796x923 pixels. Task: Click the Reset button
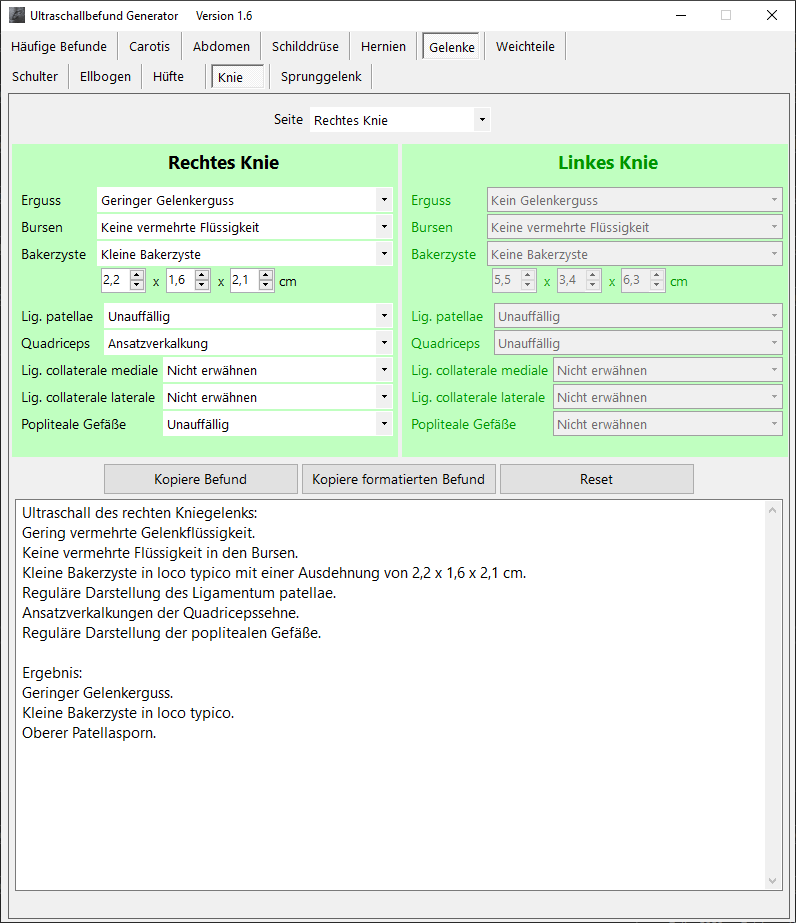pyautogui.click(x=596, y=479)
